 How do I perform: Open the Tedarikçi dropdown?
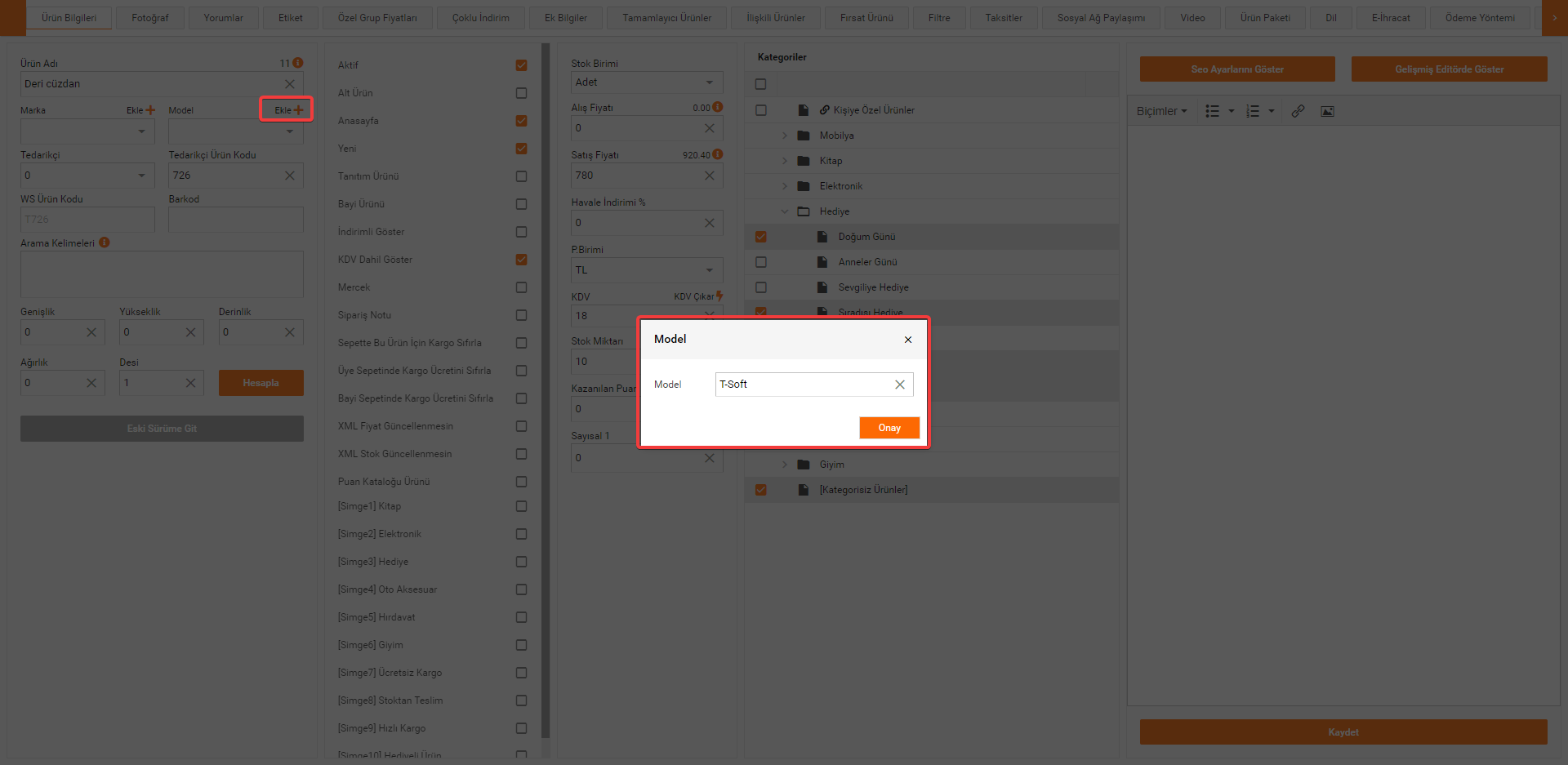[x=87, y=176]
